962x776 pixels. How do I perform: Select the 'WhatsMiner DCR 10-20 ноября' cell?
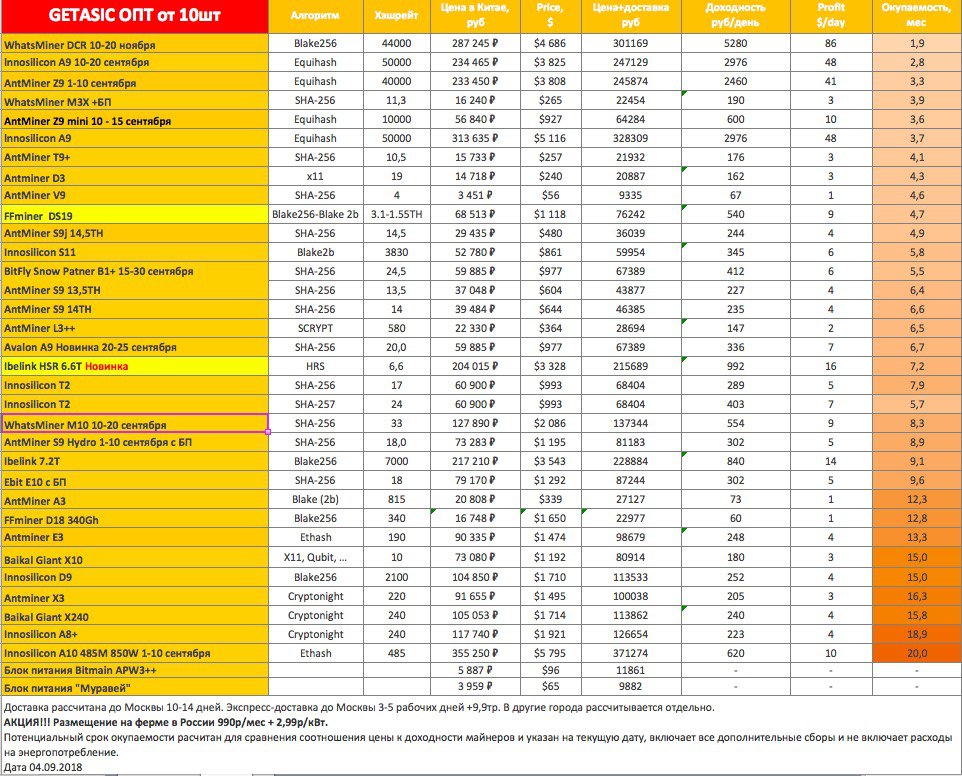[x=134, y=44]
